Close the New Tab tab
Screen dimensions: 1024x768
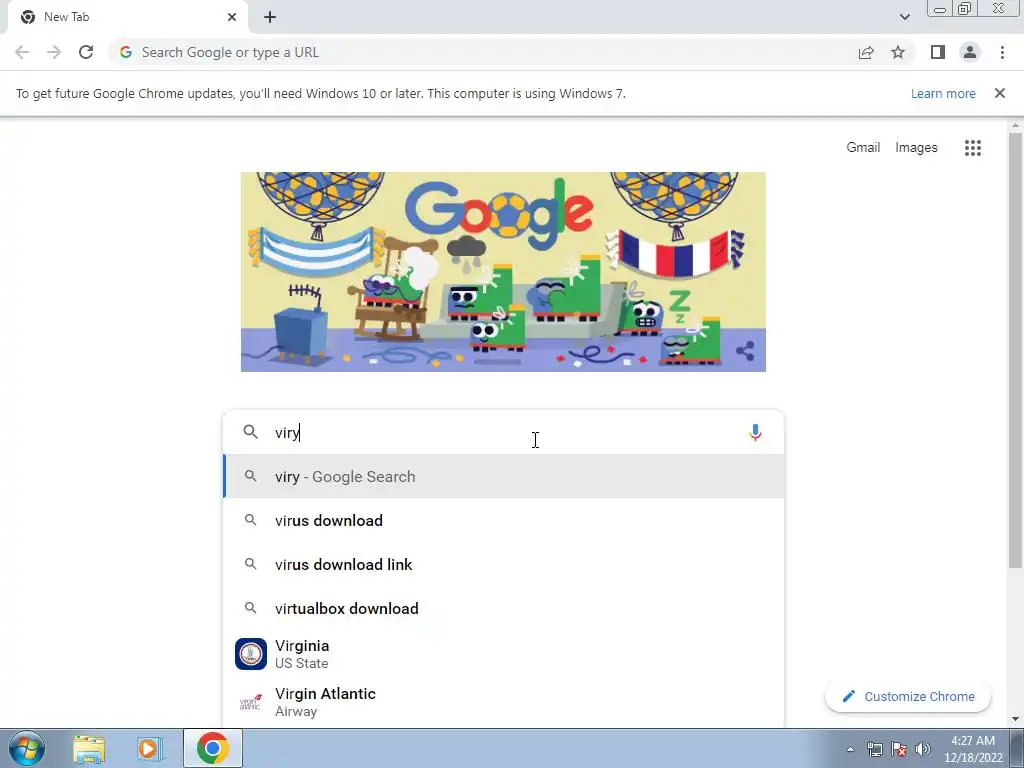[x=232, y=17]
